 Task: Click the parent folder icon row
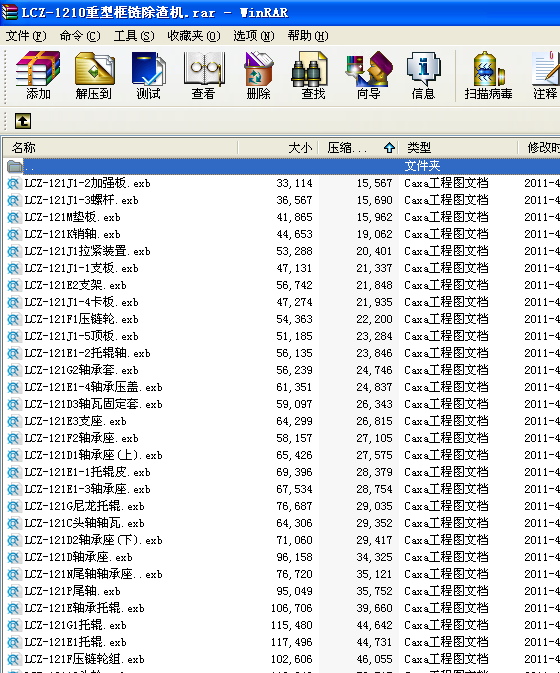(15, 166)
